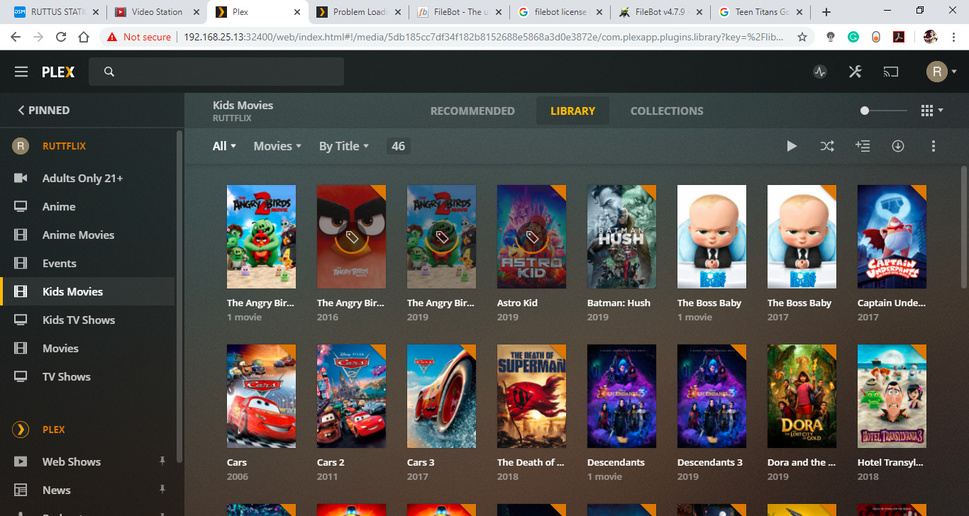Open a new browser tab
The width and height of the screenshot is (969, 516).
826,12
